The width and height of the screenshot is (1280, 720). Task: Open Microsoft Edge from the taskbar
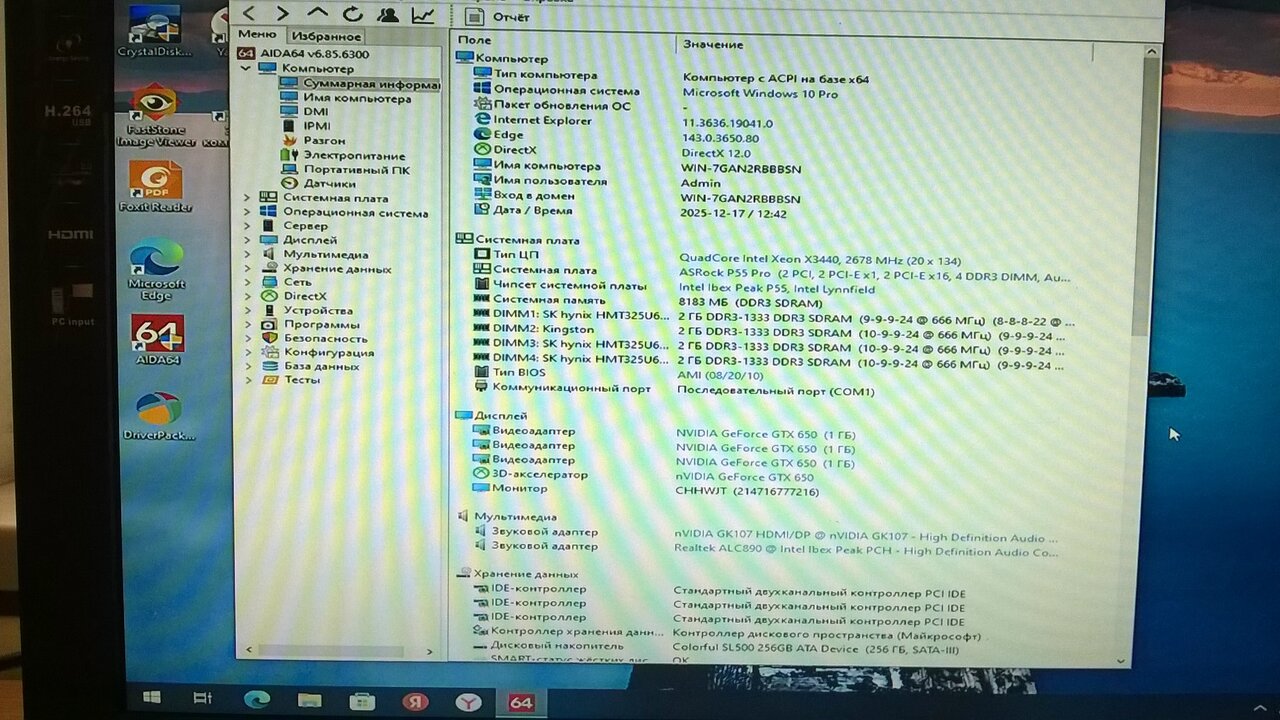pyautogui.click(x=257, y=700)
